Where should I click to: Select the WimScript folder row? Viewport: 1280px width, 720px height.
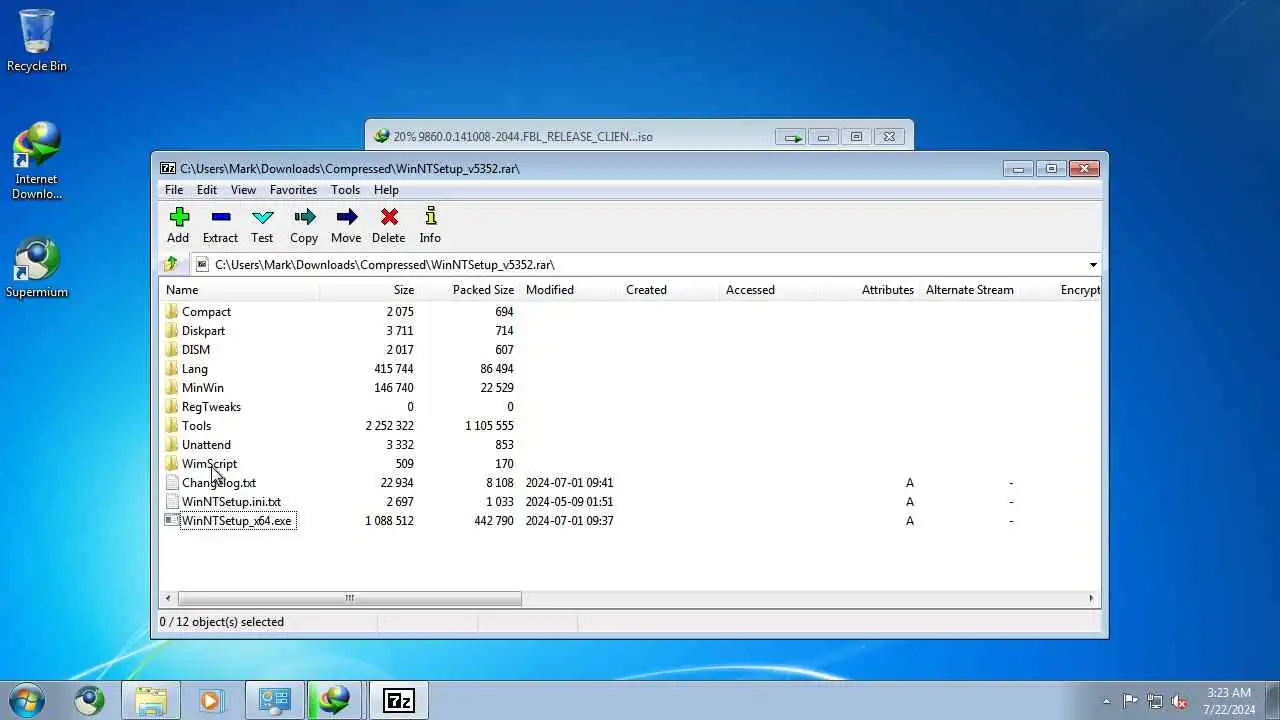pos(630,464)
